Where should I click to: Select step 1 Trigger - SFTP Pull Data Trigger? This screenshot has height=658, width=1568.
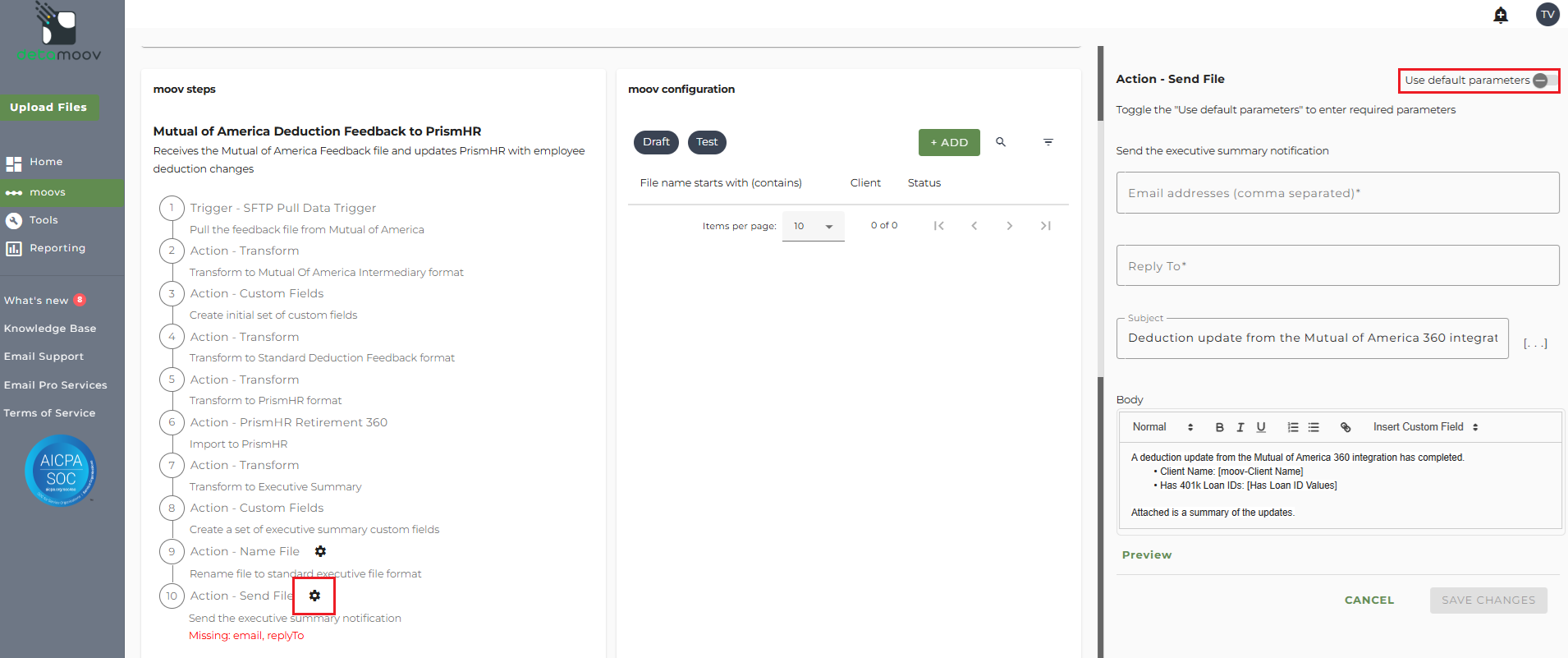(x=283, y=208)
